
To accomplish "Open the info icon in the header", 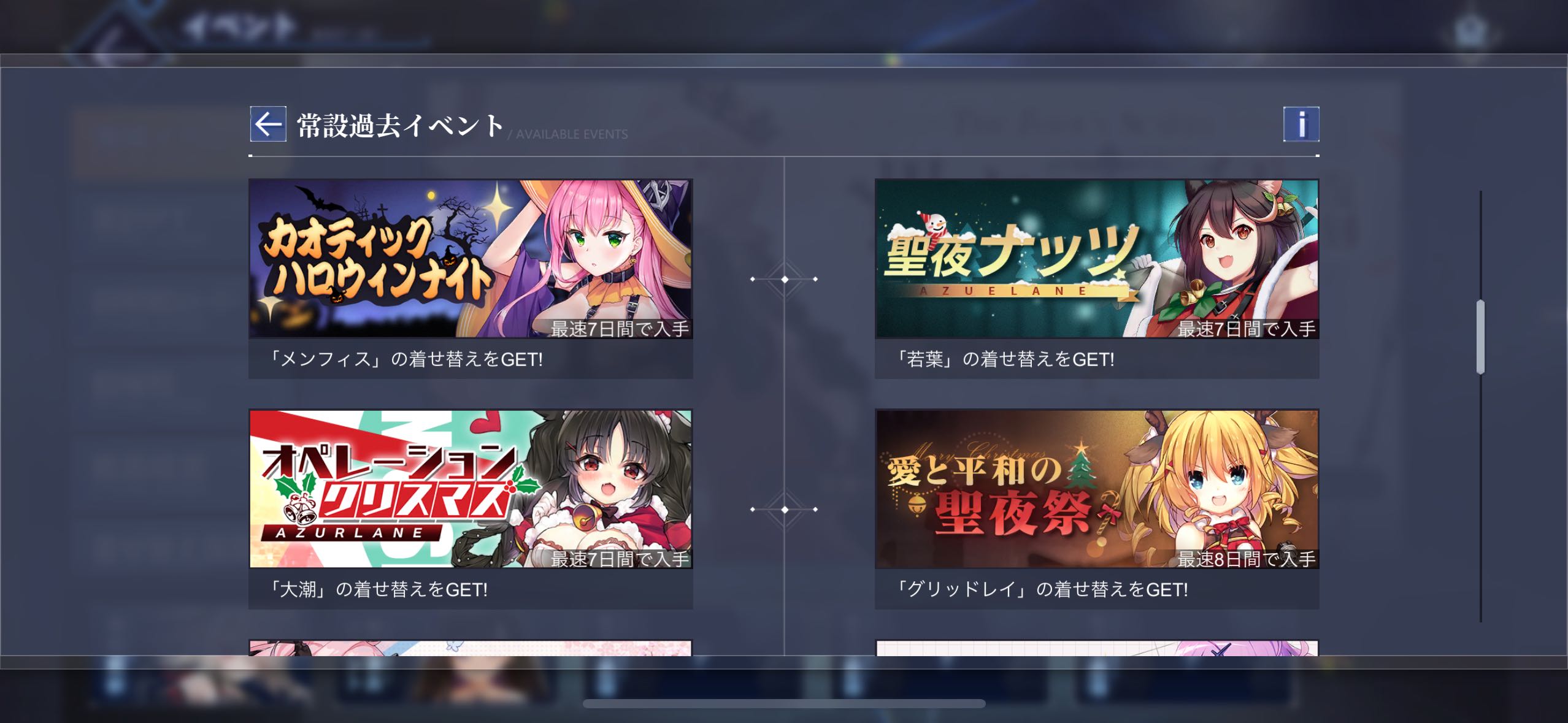I will [1301, 124].
